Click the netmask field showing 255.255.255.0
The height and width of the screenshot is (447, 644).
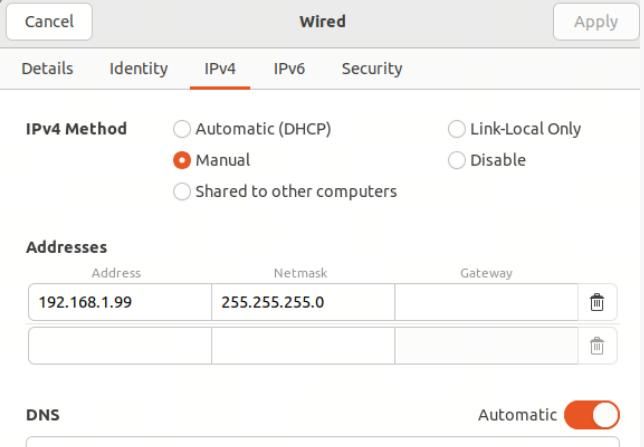click(x=303, y=302)
